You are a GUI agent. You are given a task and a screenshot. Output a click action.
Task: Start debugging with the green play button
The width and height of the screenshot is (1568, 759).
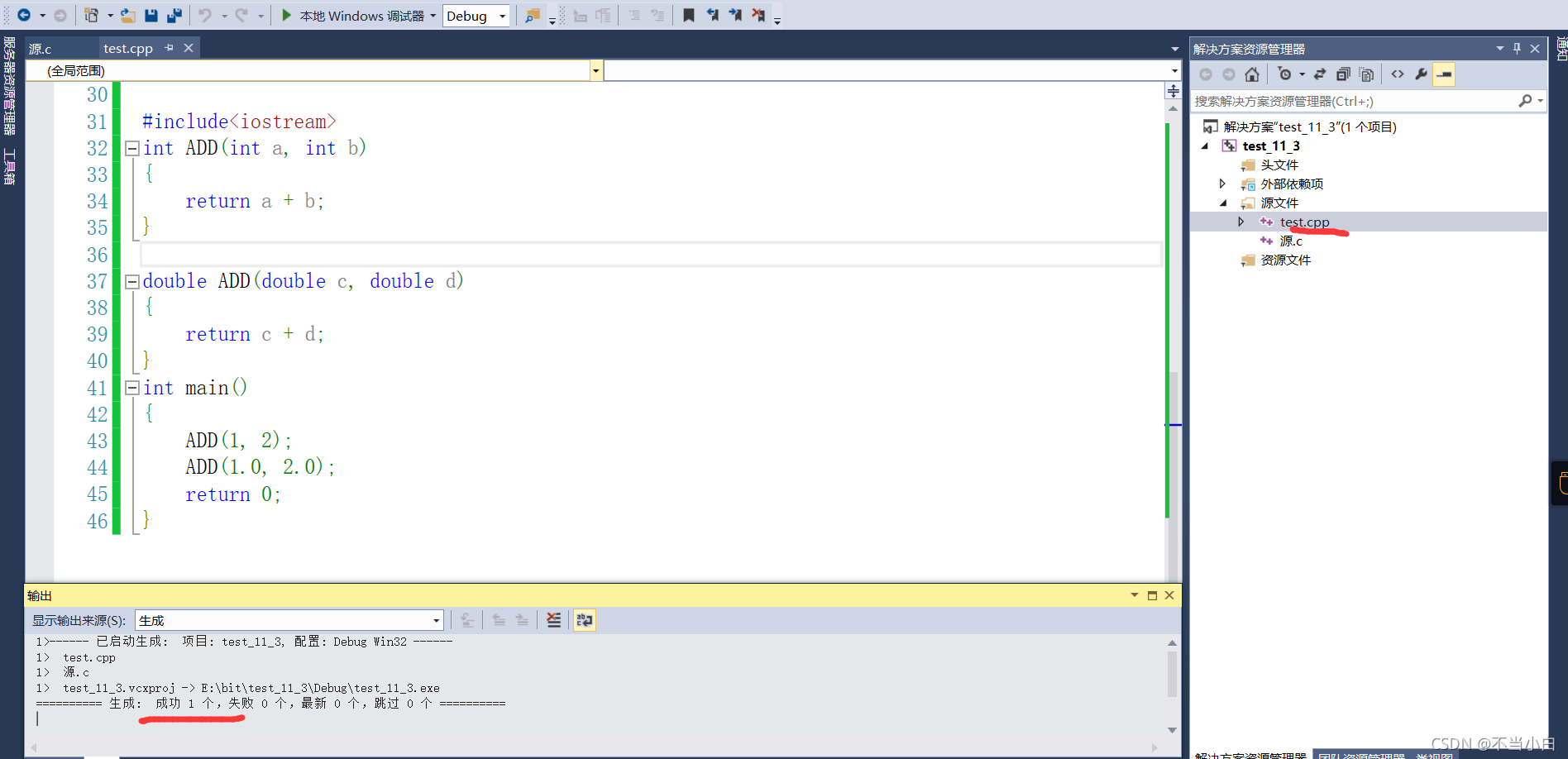tap(286, 15)
